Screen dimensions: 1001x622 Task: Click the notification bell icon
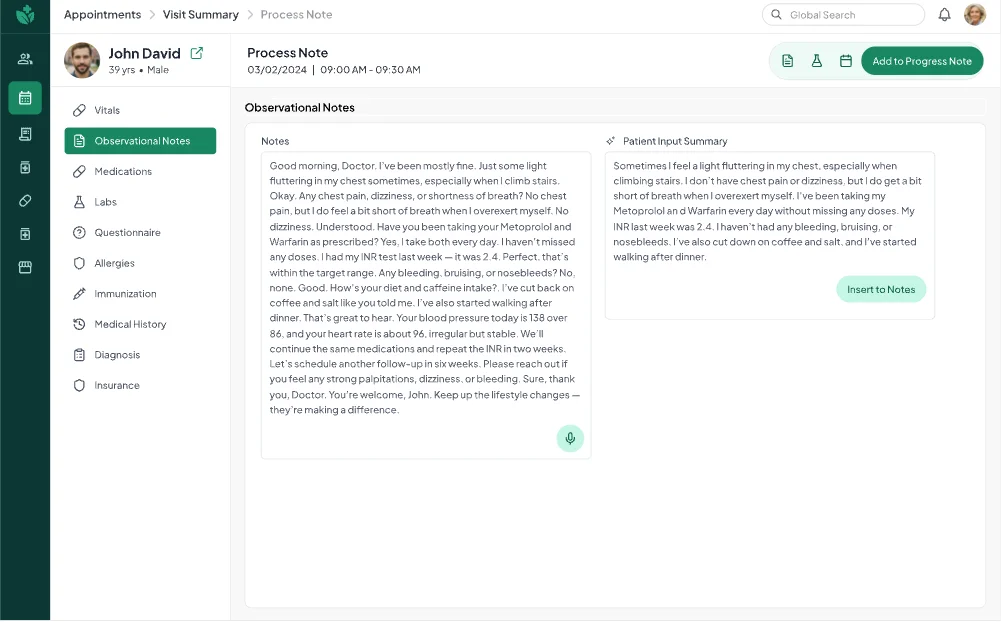coord(944,14)
